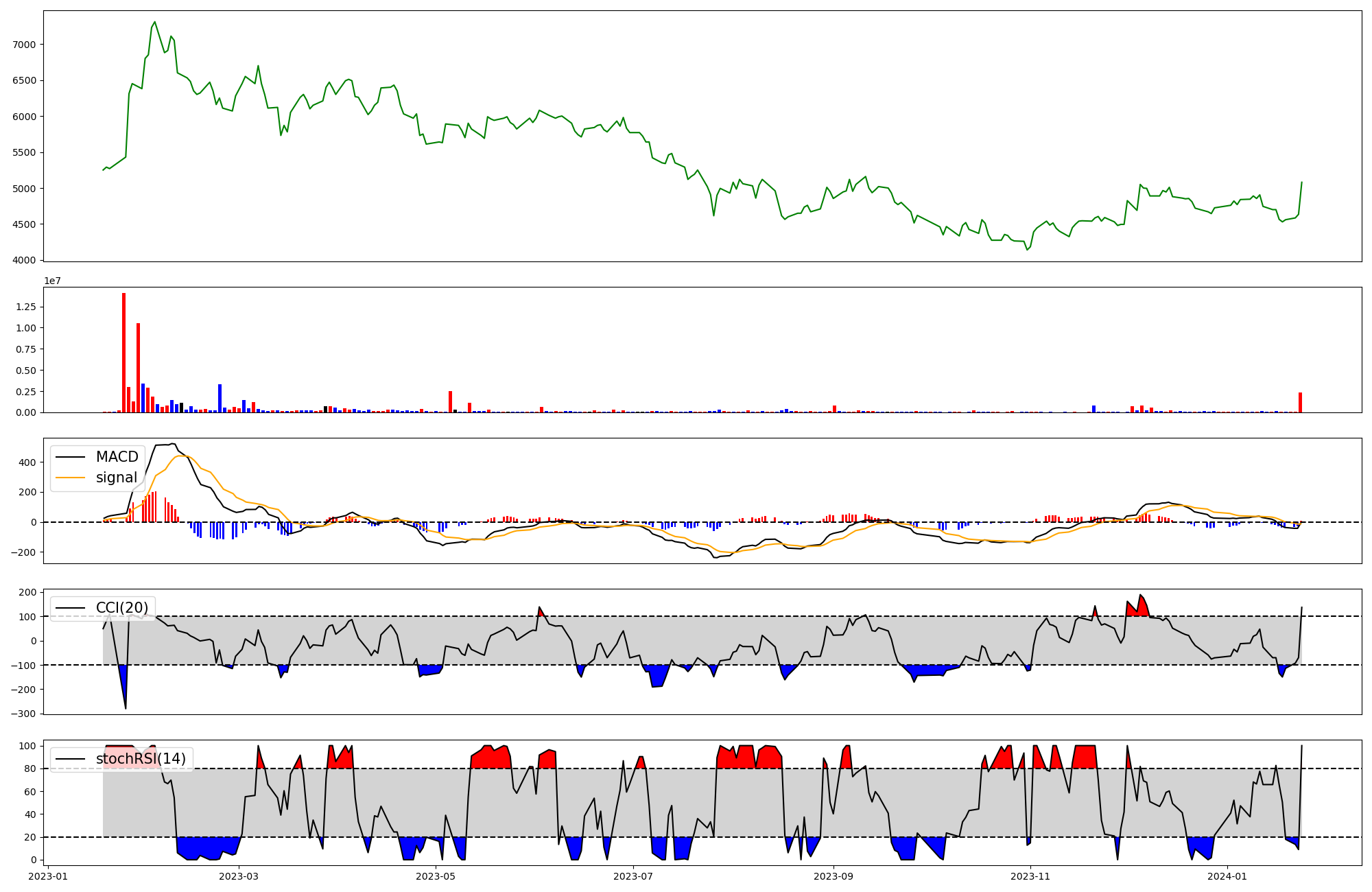Click the 7000 price axis tick label

coord(25,45)
